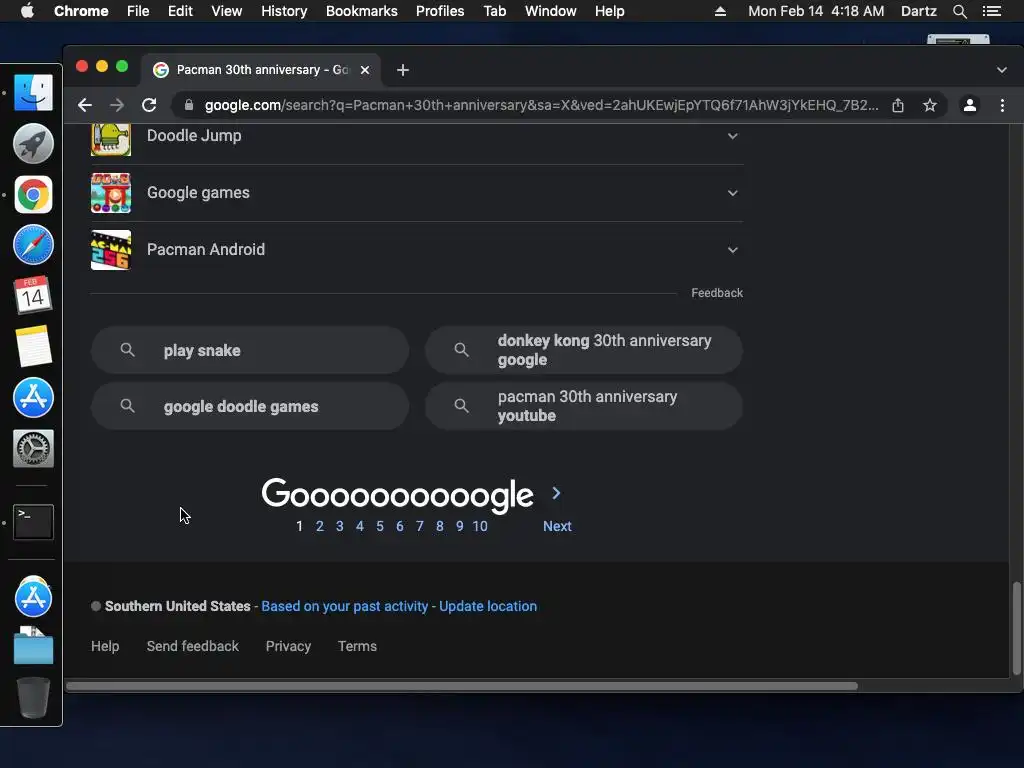
Task: Click Based on your past activity
Action: pyautogui.click(x=345, y=606)
